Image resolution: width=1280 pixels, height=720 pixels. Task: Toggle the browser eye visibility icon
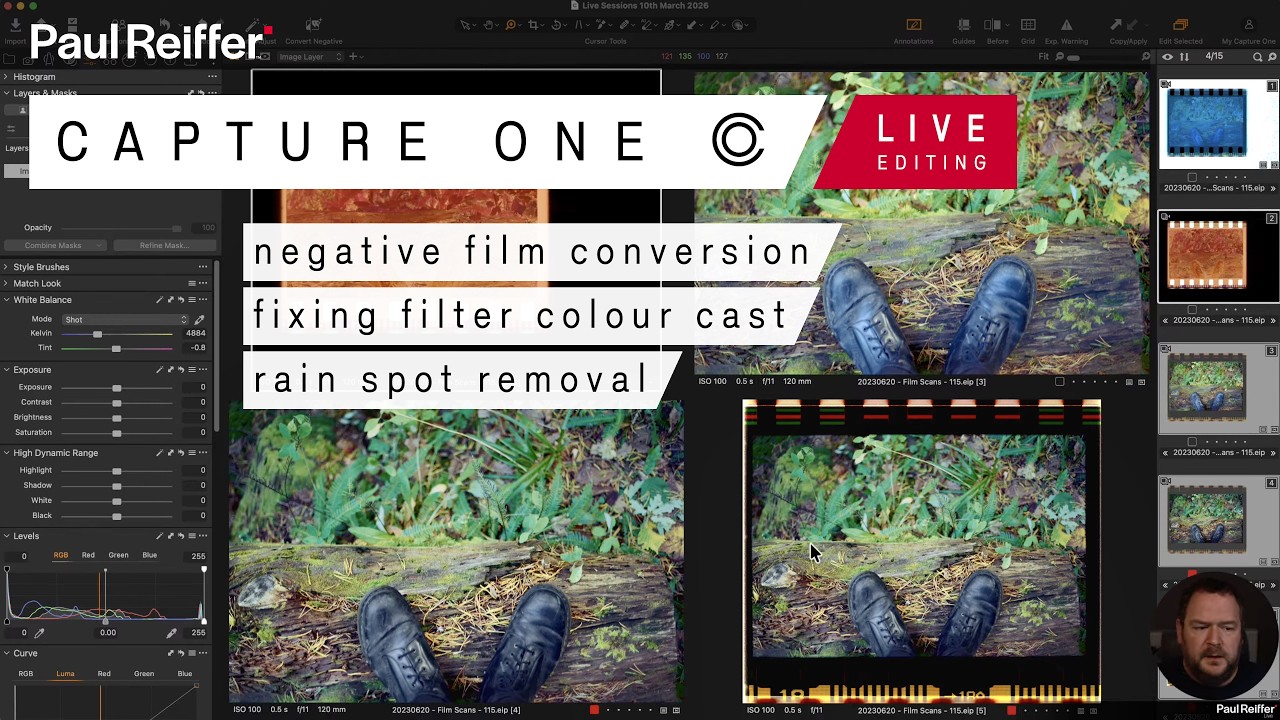click(1167, 57)
